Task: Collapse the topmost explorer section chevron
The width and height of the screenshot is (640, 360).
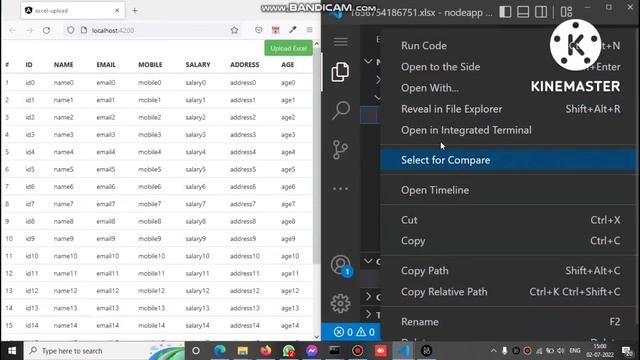Action: pyautogui.click(x=368, y=61)
